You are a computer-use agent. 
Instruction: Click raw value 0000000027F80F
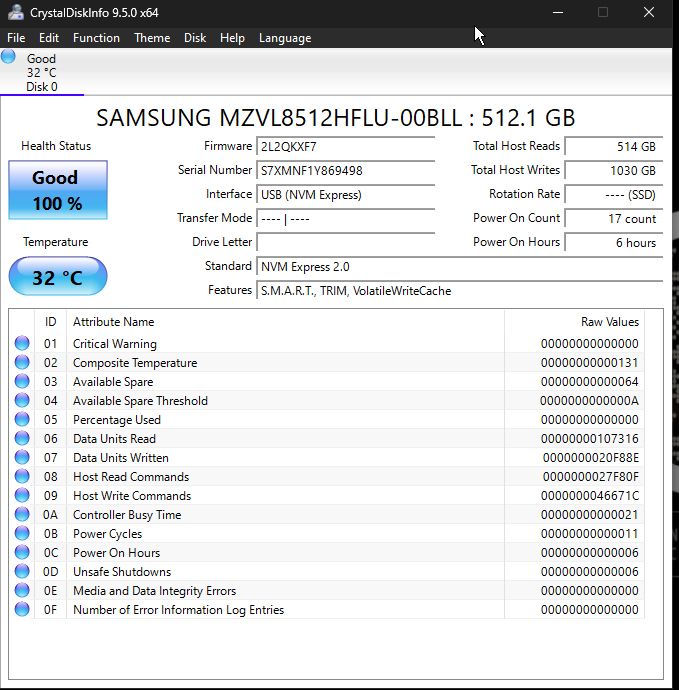tap(591, 477)
